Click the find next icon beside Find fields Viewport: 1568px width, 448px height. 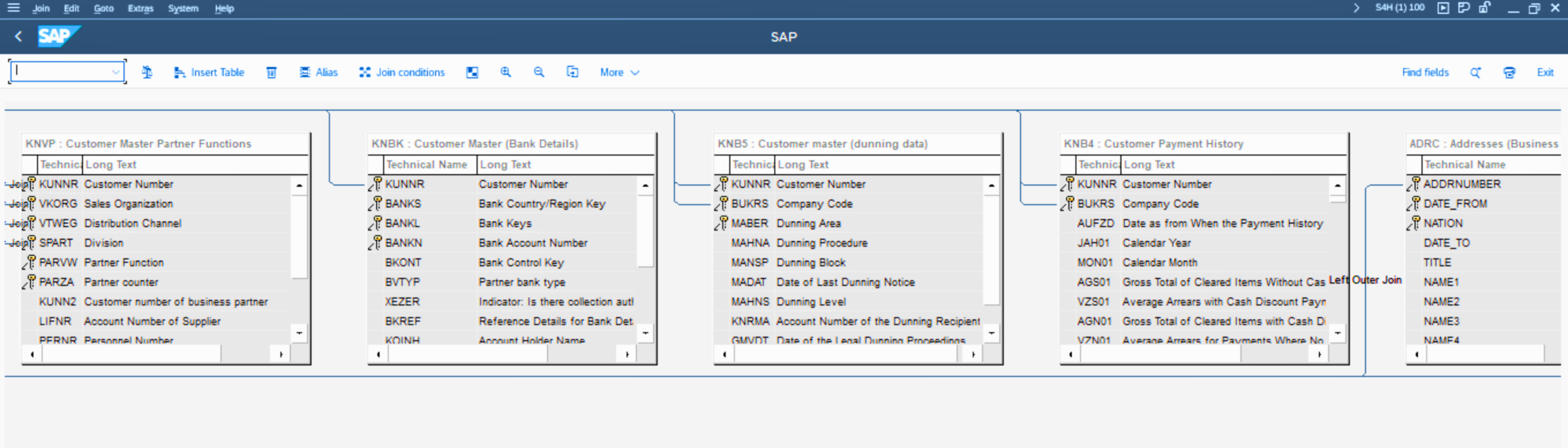coord(1475,73)
